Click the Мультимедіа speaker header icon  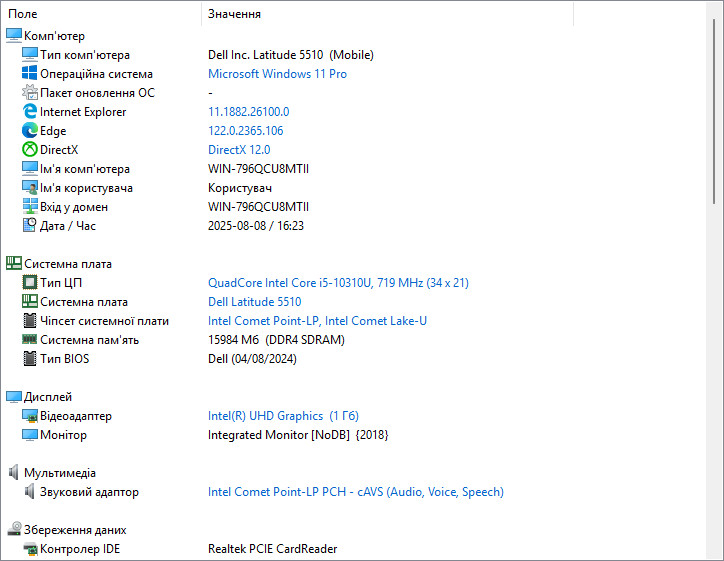click(x=14, y=472)
